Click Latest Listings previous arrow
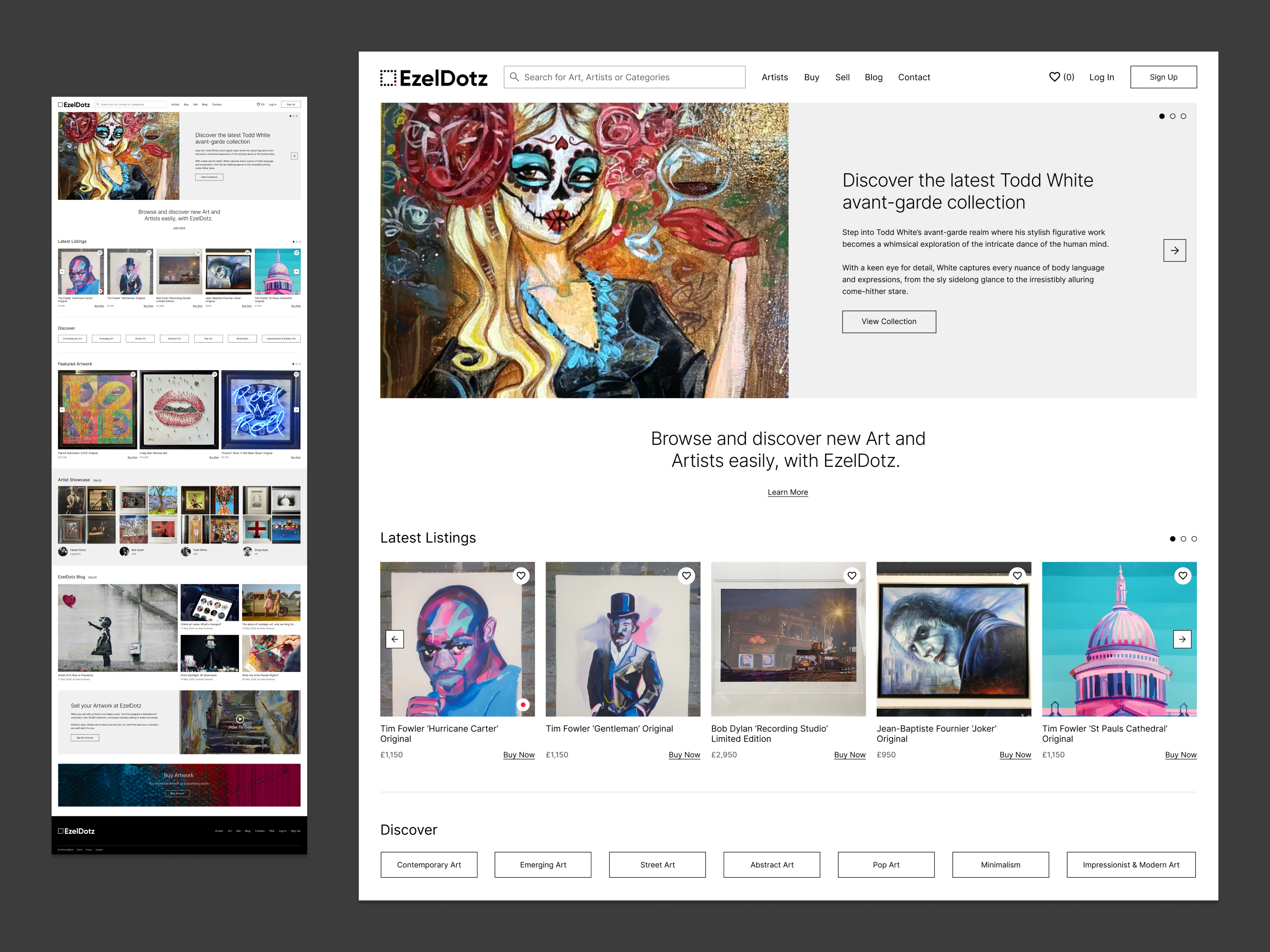This screenshot has width=1270, height=952. click(395, 639)
